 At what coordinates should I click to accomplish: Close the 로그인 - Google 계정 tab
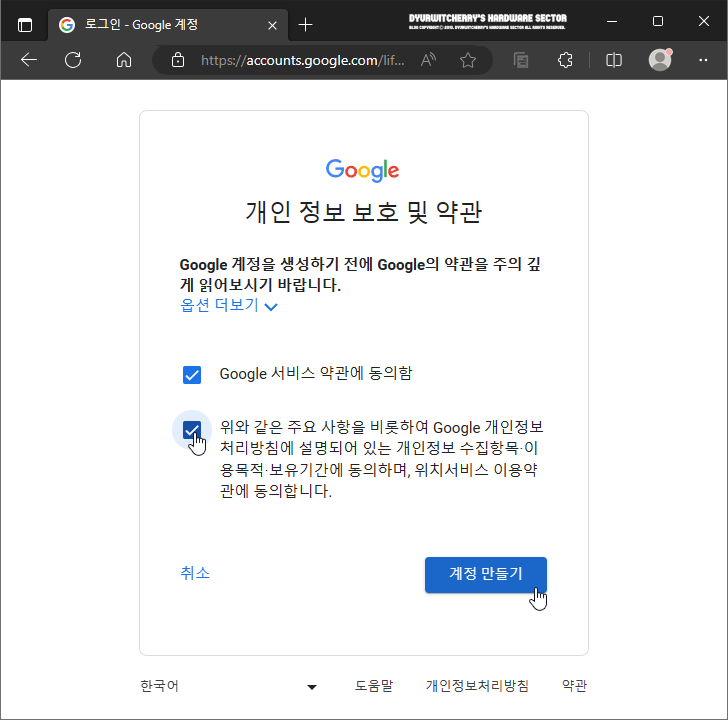[273, 25]
